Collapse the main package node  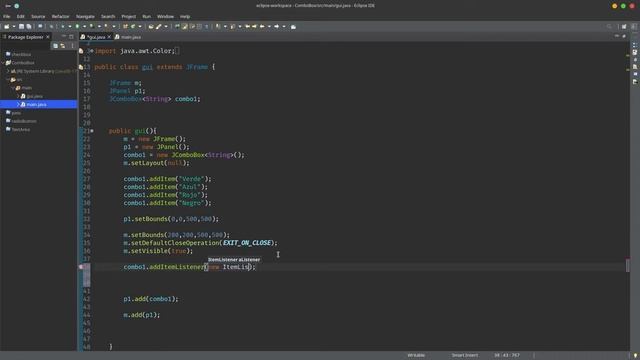tap(13, 88)
